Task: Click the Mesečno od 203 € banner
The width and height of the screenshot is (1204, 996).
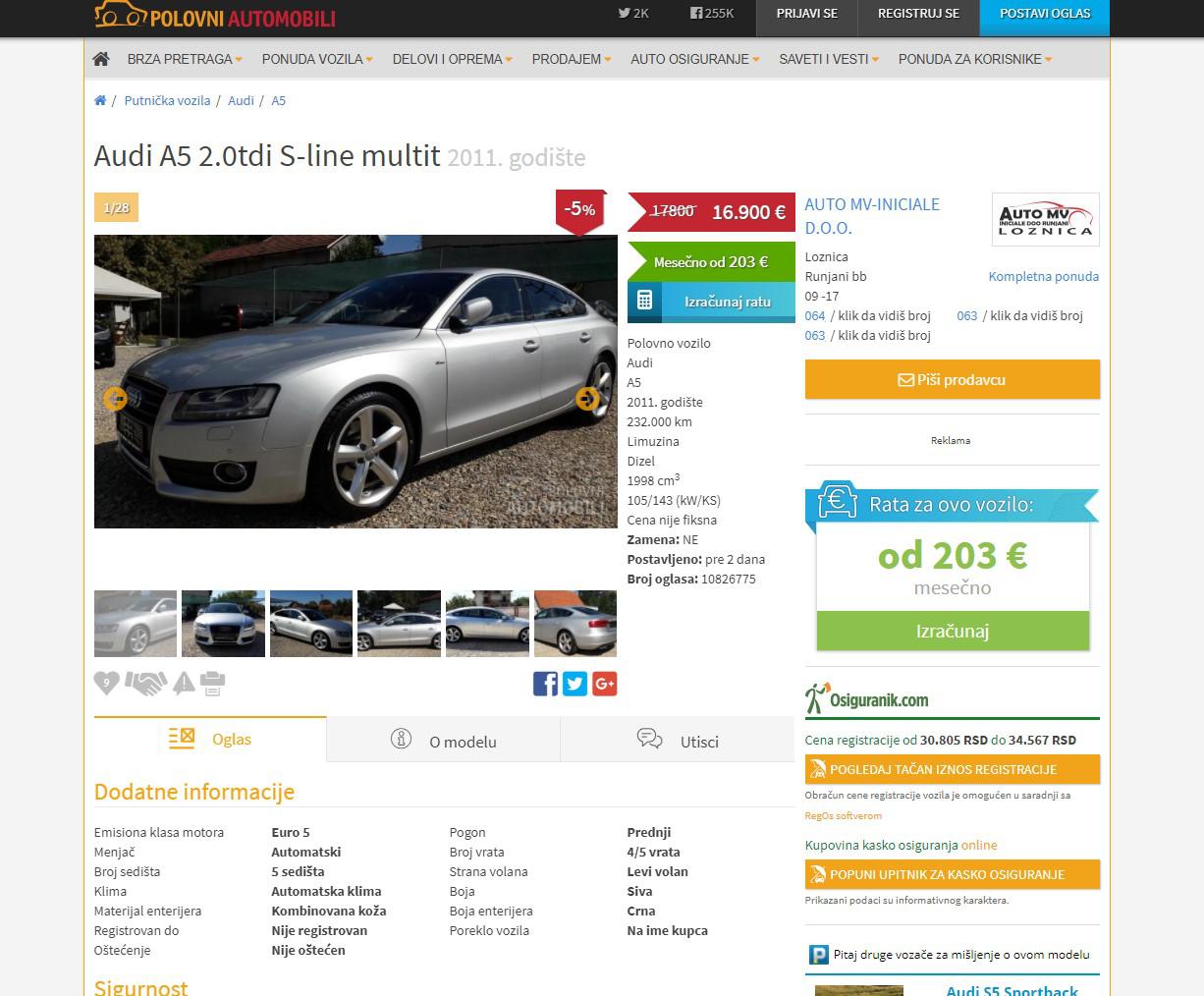Action: (711, 261)
